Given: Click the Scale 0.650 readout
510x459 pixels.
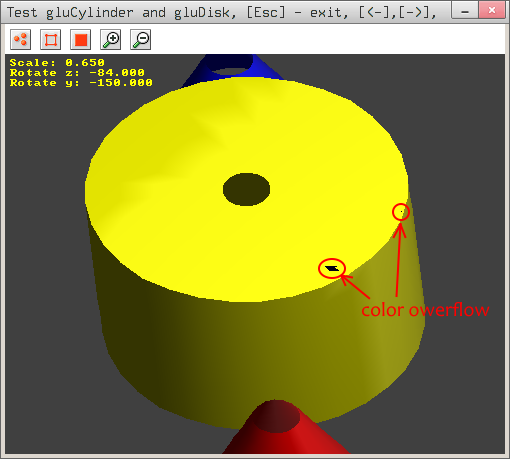Looking at the screenshot, I should coord(57,62).
